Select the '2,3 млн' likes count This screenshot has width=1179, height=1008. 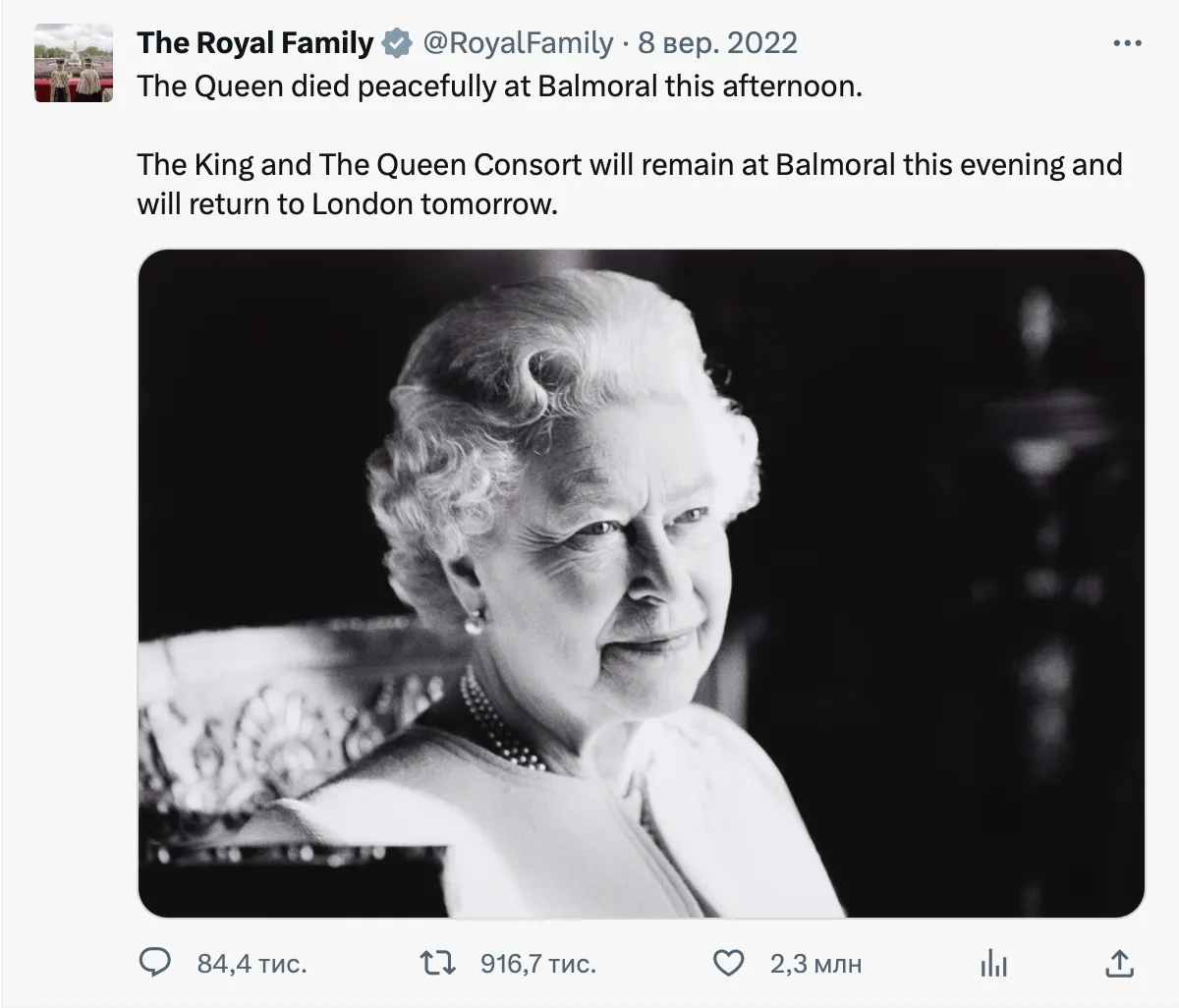(x=814, y=964)
